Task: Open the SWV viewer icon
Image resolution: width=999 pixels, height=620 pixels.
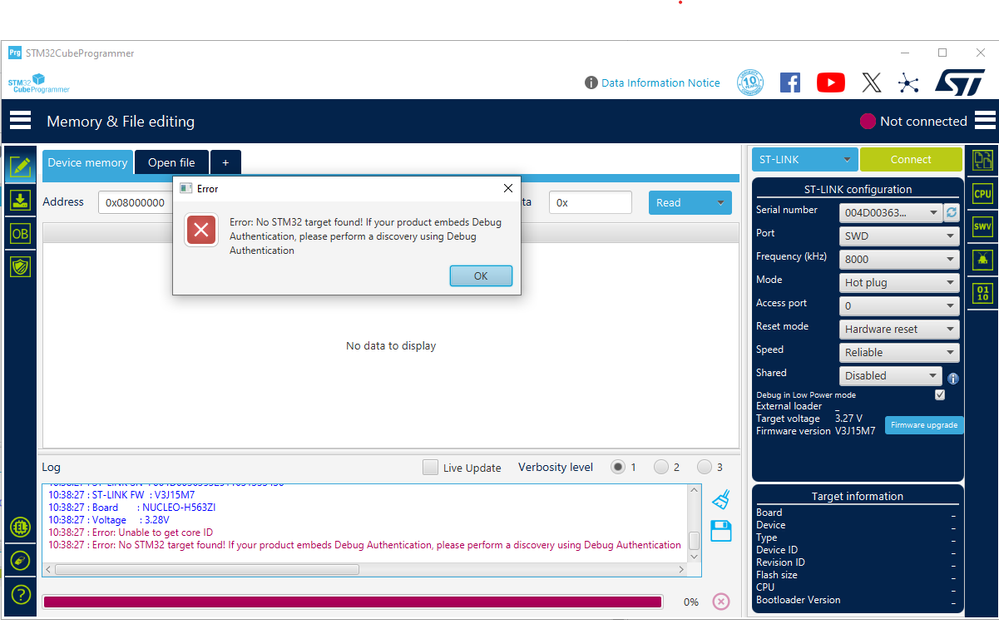Action: (x=982, y=226)
